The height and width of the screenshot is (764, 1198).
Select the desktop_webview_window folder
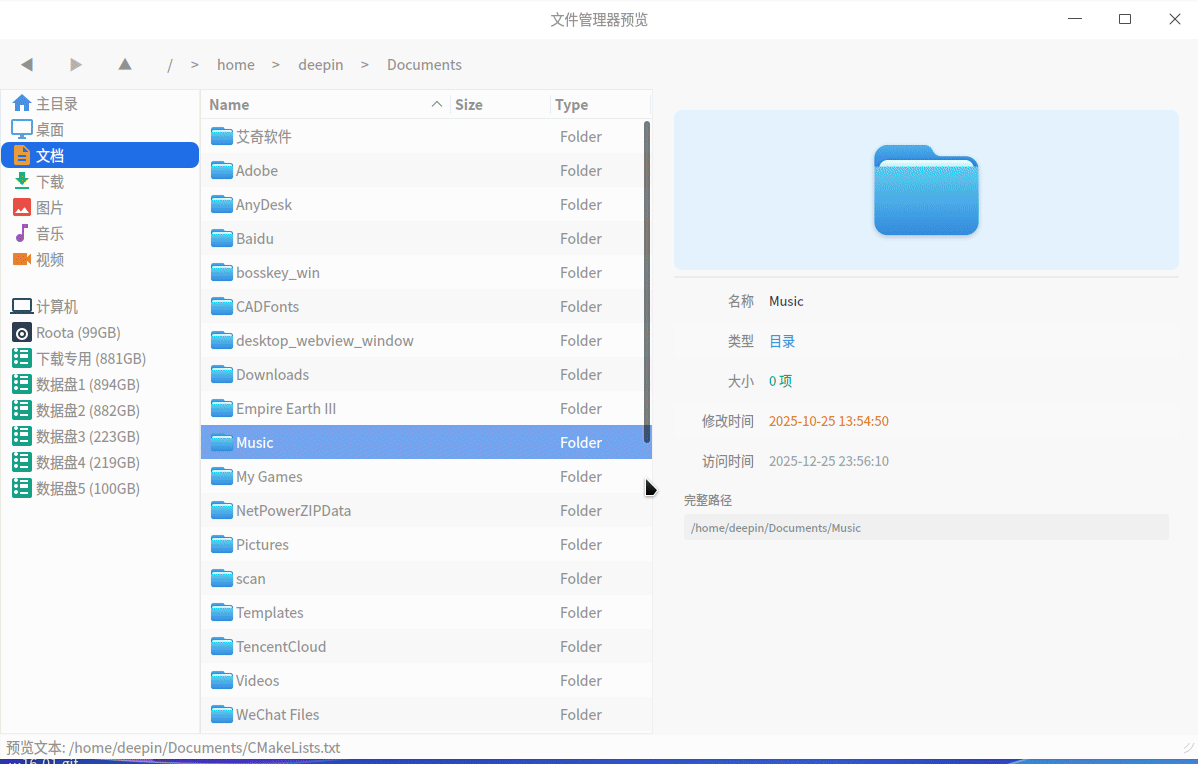426,341
